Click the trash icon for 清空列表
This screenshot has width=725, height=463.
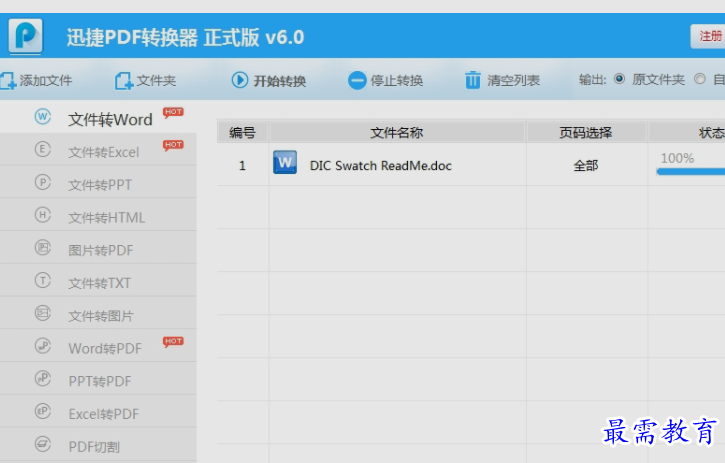tap(473, 80)
